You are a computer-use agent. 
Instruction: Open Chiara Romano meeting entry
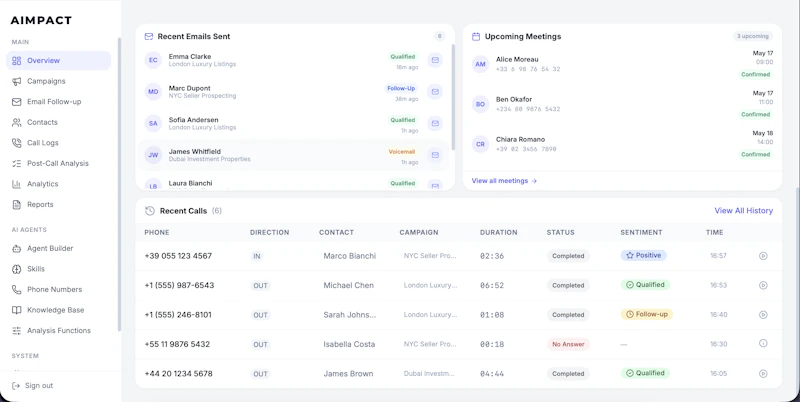(622, 144)
